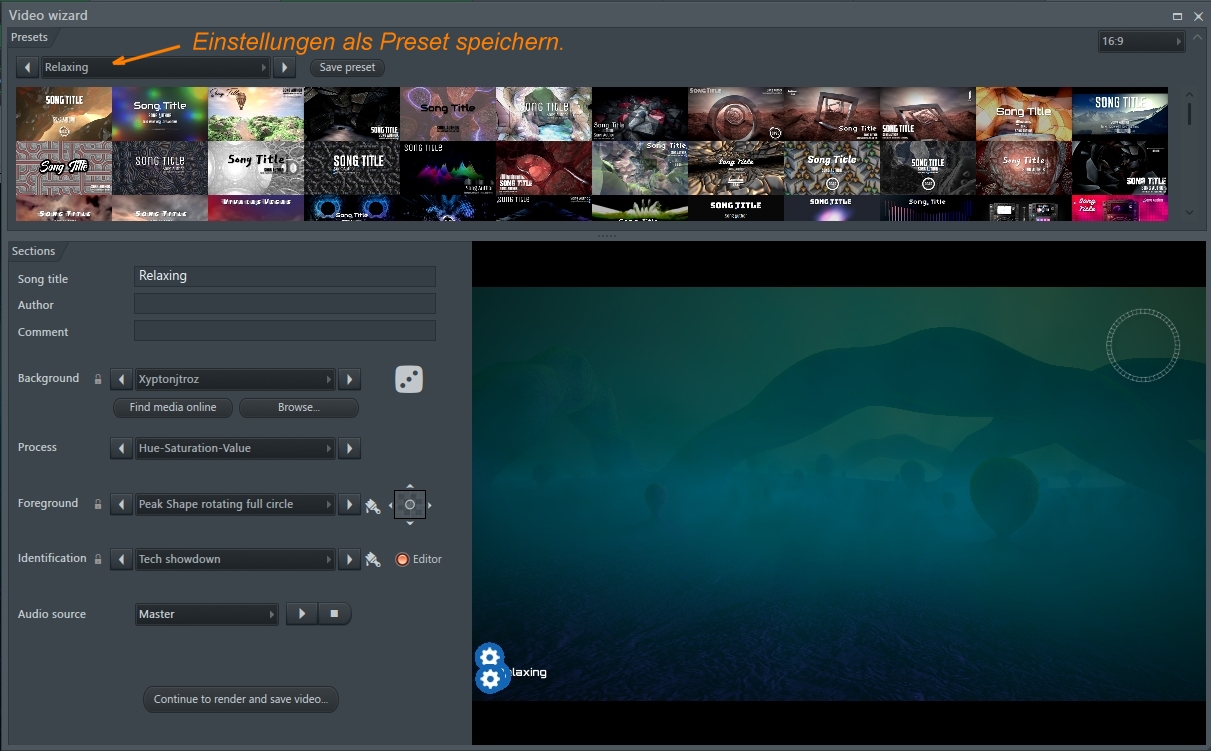Click Foreground position pad center

coord(410,504)
